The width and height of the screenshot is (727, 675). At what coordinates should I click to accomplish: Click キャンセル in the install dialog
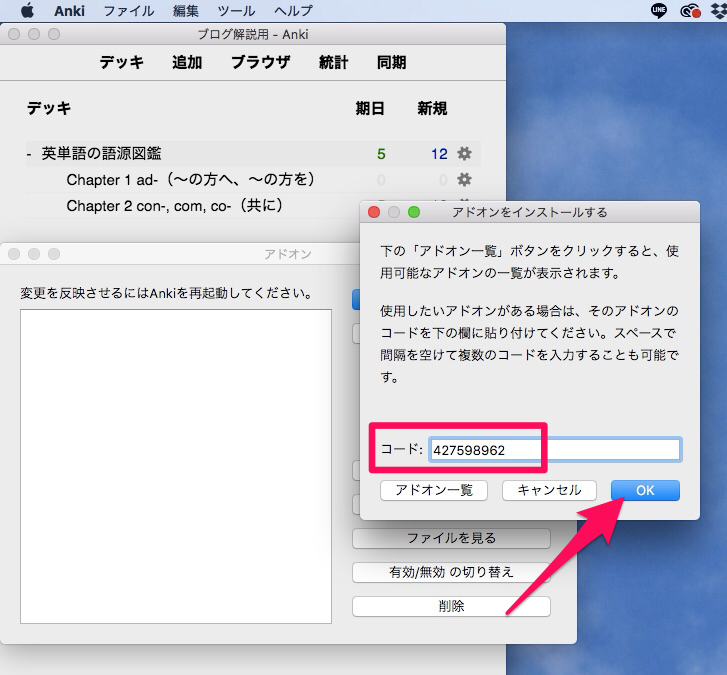pyautogui.click(x=549, y=490)
